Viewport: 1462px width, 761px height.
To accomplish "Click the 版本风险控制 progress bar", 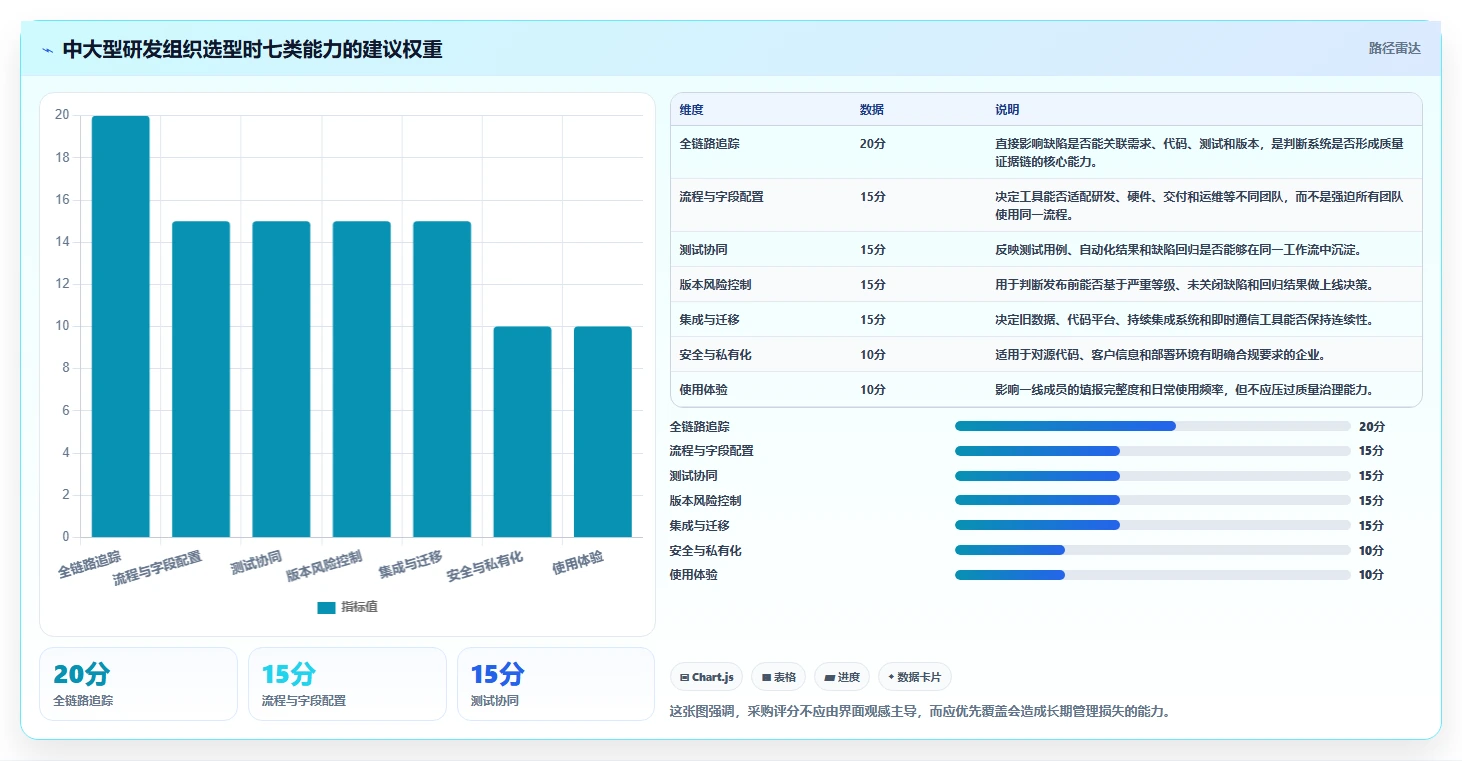I will [x=1152, y=501].
